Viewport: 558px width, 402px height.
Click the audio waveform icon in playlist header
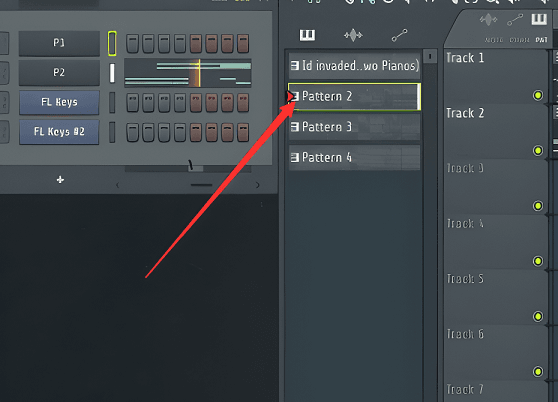[488, 20]
